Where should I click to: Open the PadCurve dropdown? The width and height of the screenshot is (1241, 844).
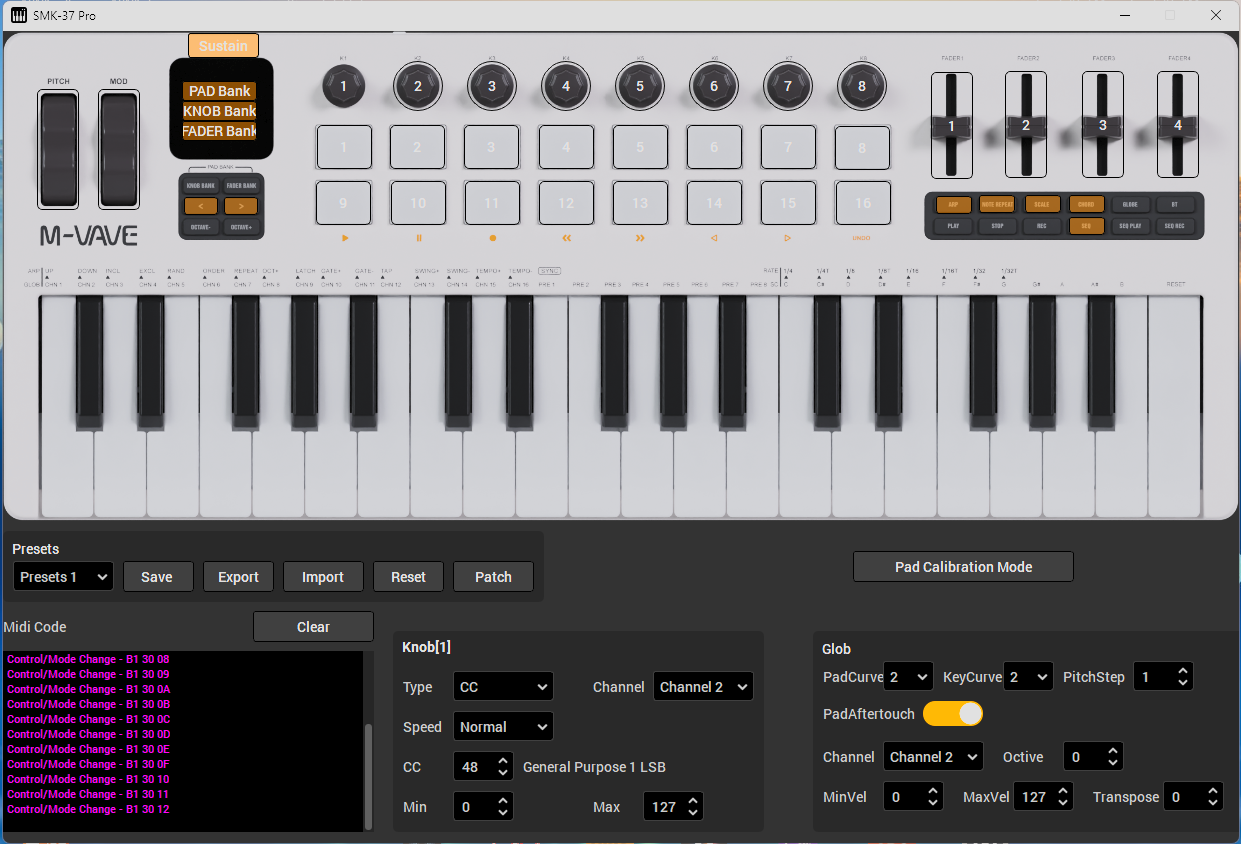coord(908,677)
